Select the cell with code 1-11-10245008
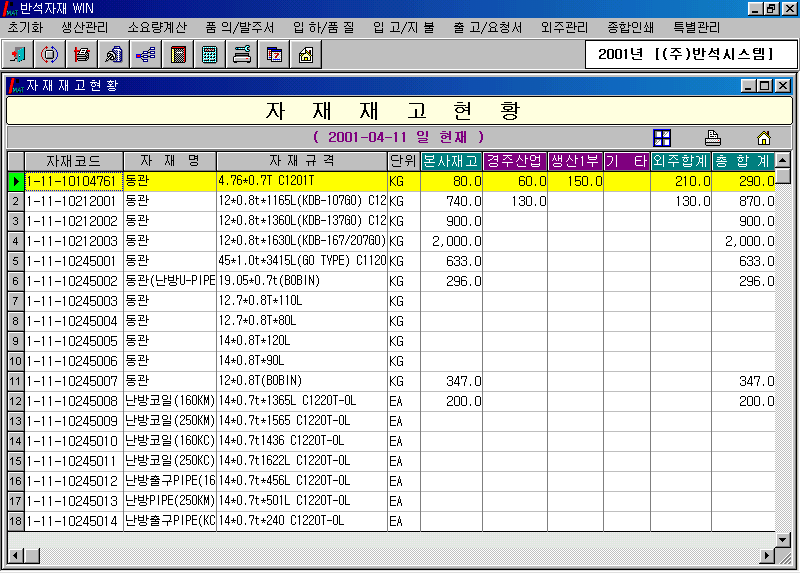Image resolution: width=800 pixels, height=573 pixels. (x=73, y=401)
